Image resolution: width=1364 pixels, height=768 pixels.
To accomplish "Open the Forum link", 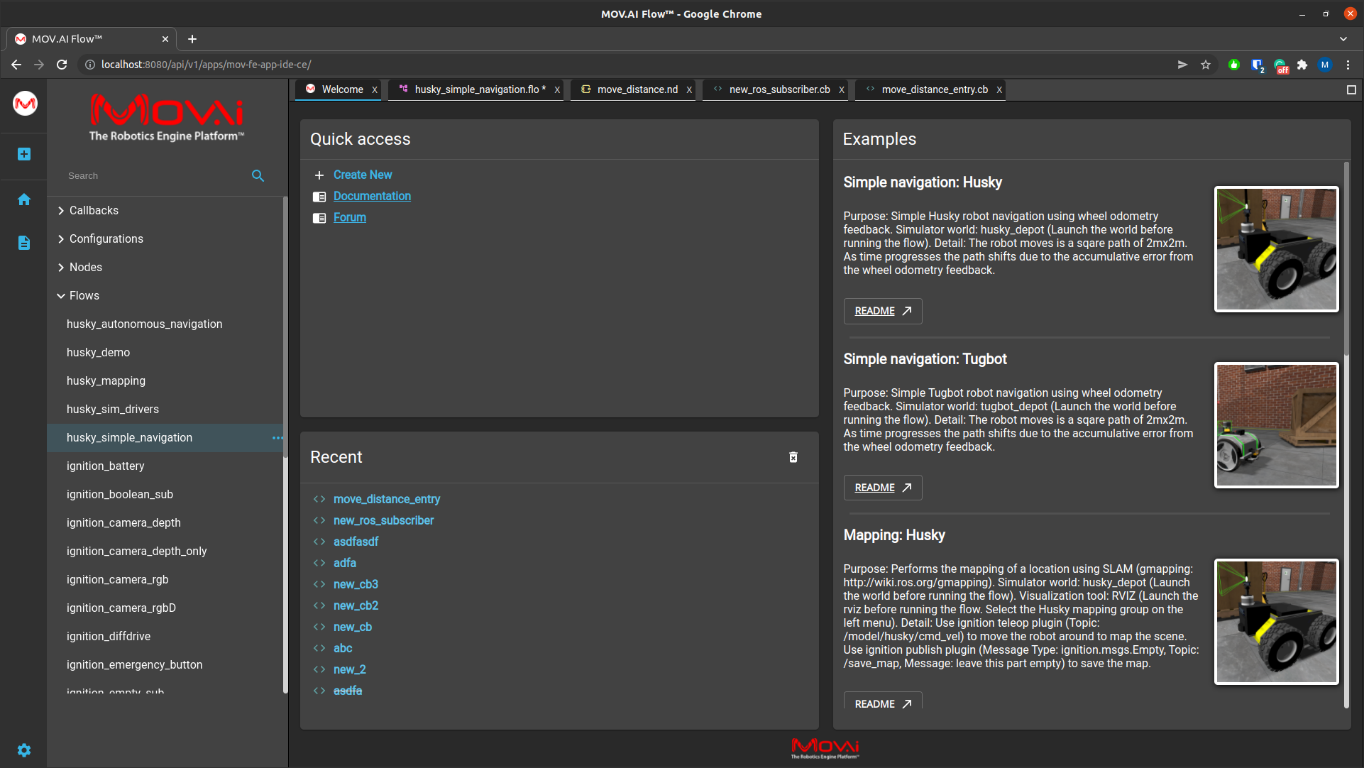I will (350, 217).
